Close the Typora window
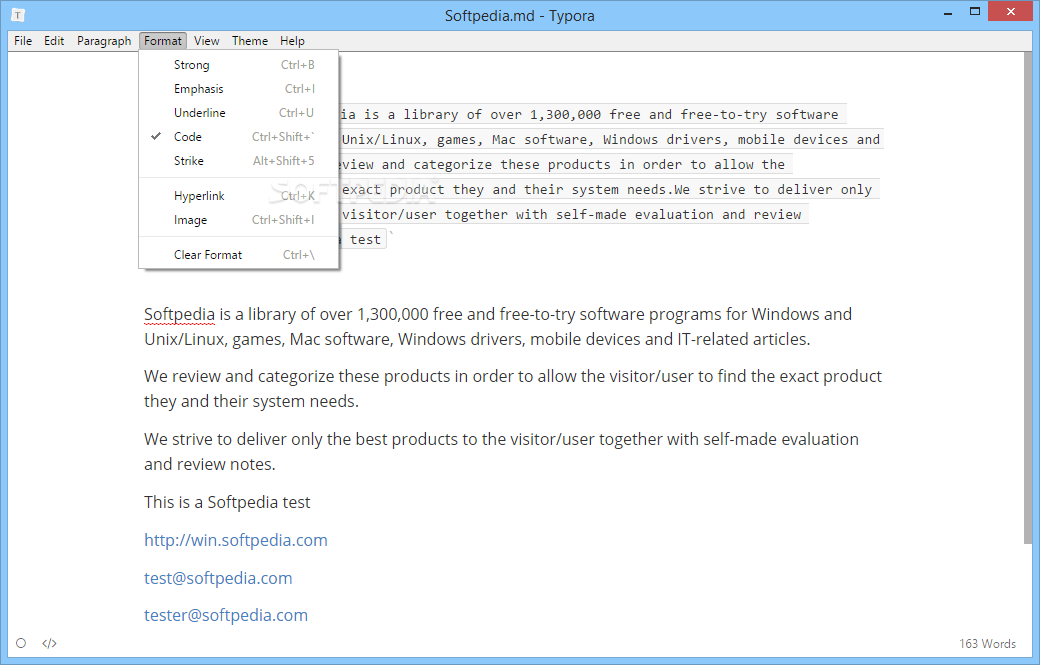 coord(1011,11)
